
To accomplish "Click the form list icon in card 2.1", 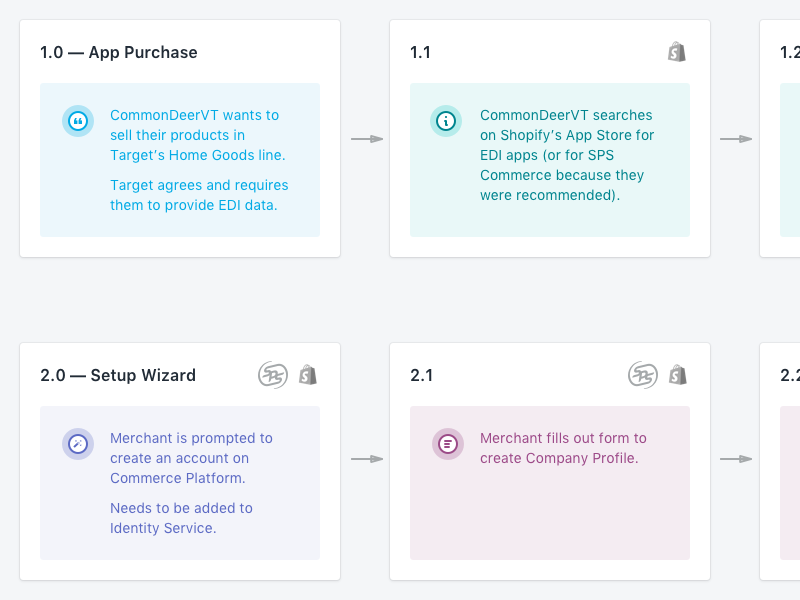I will (448, 444).
